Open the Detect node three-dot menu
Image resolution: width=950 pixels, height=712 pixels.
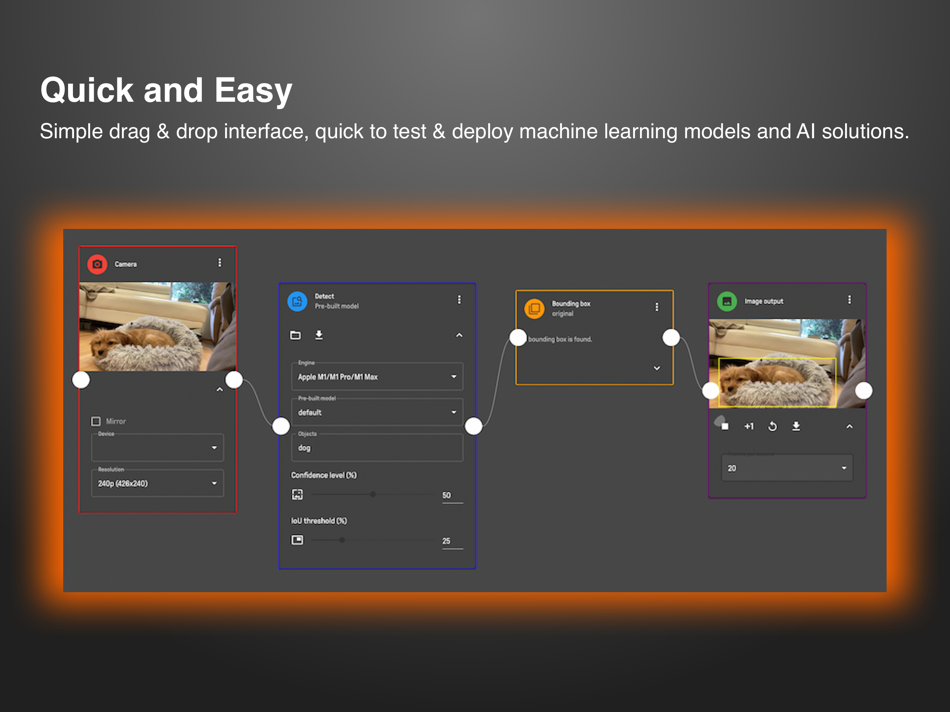pos(459,299)
